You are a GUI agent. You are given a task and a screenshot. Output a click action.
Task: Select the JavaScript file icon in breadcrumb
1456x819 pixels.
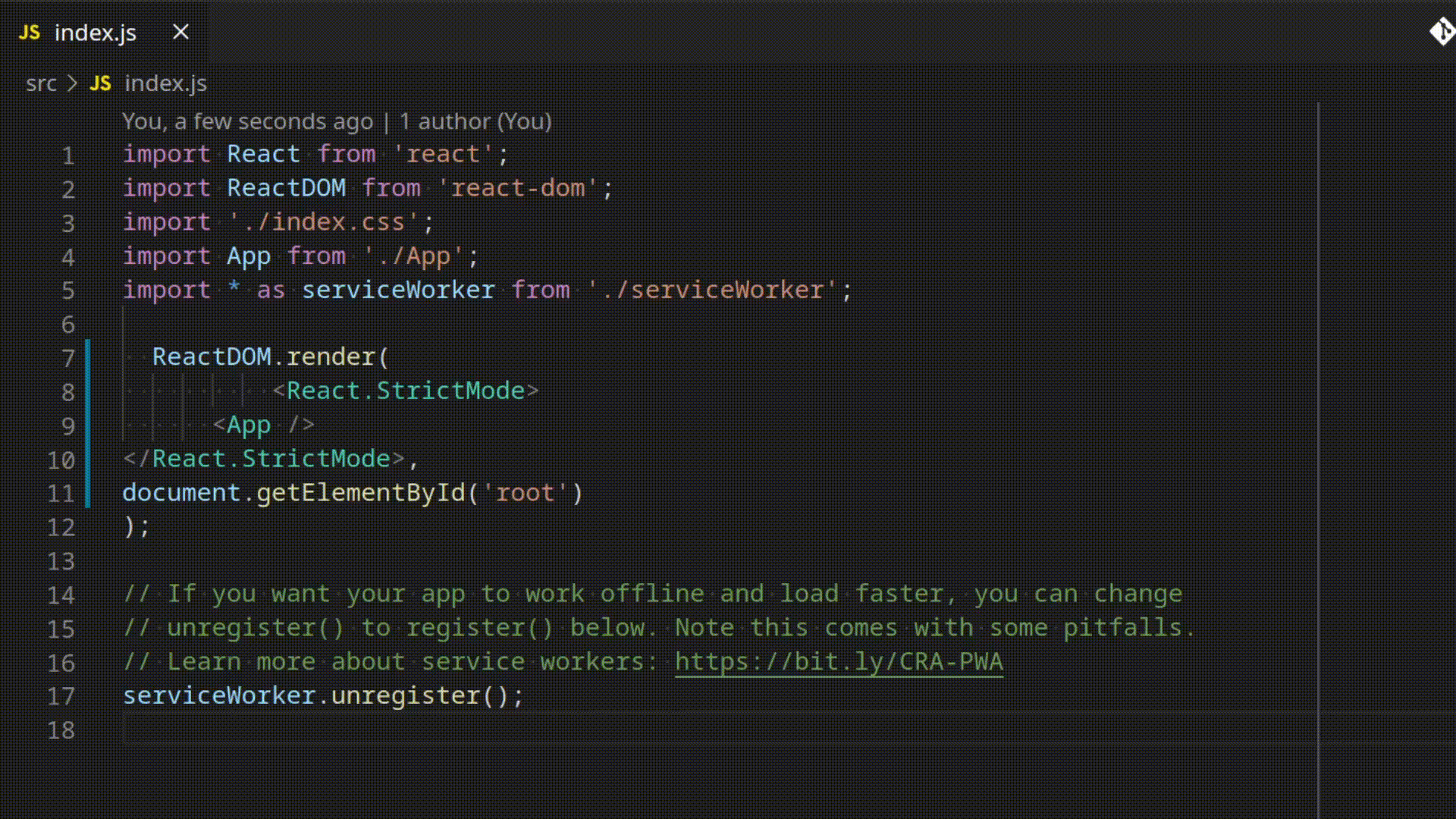tap(100, 82)
